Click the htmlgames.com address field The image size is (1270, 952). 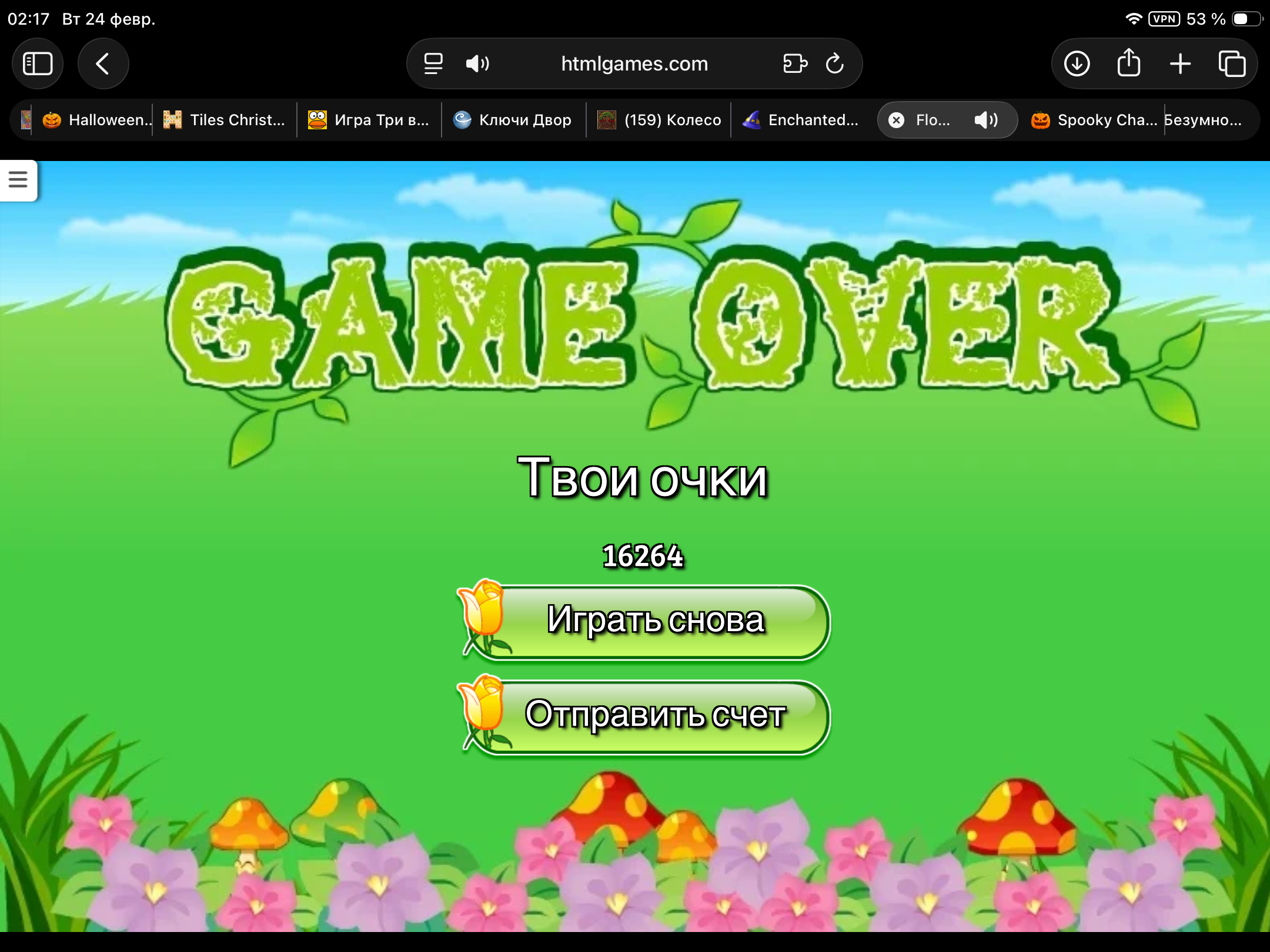[x=634, y=63]
